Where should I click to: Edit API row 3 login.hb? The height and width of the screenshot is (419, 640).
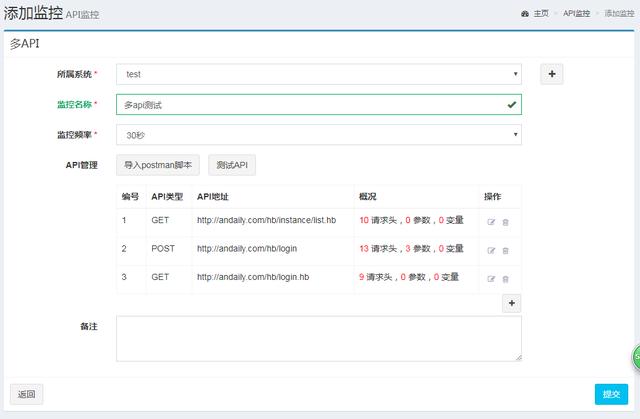pos(491,279)
